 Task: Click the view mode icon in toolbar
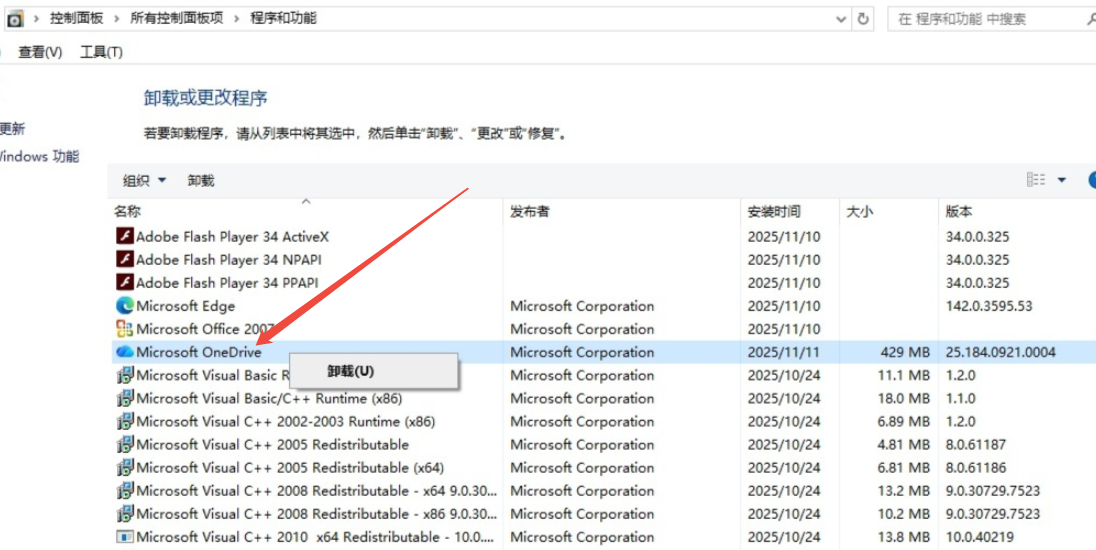click(1036, 180)
